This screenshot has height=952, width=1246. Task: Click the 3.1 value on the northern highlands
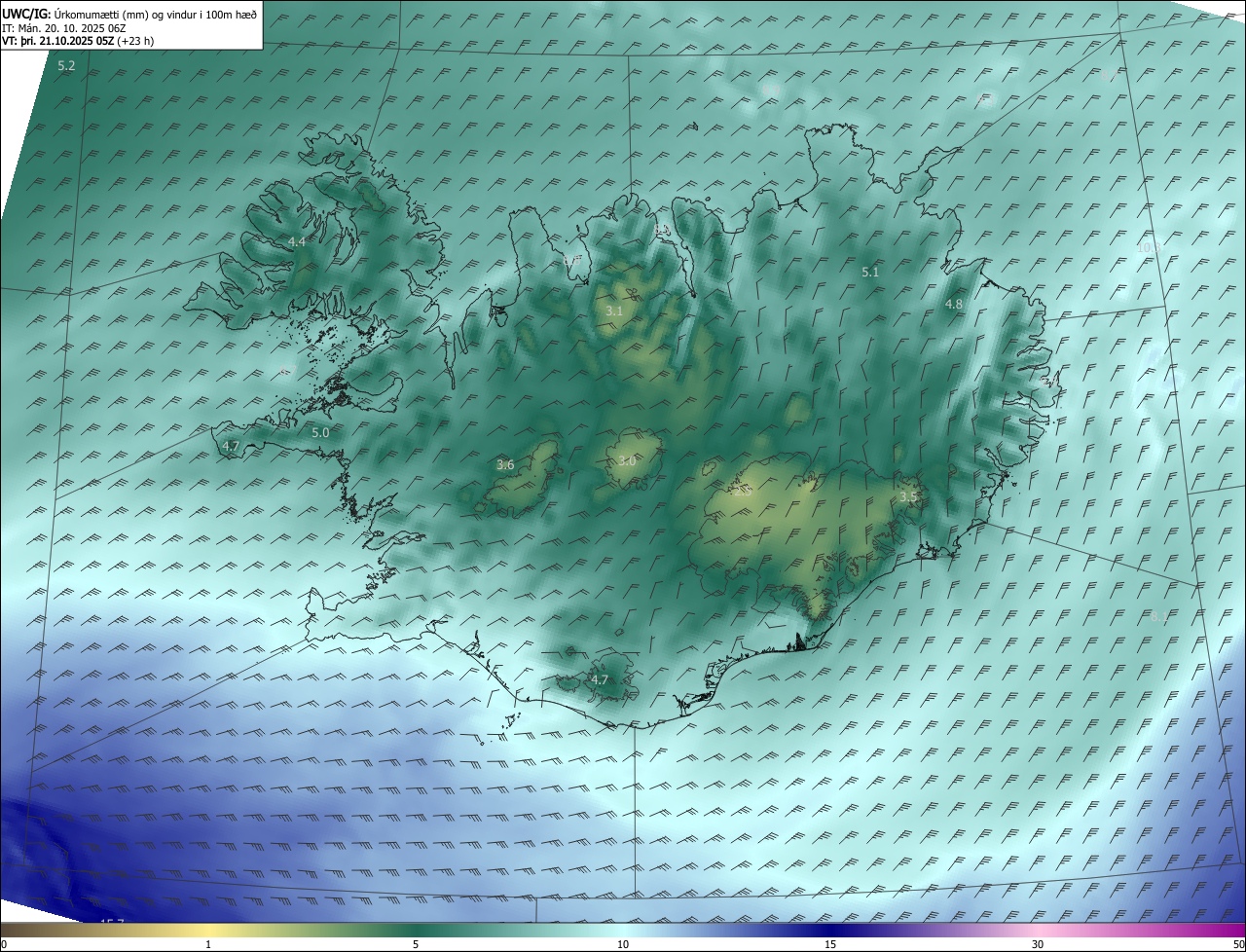[614, 311]
